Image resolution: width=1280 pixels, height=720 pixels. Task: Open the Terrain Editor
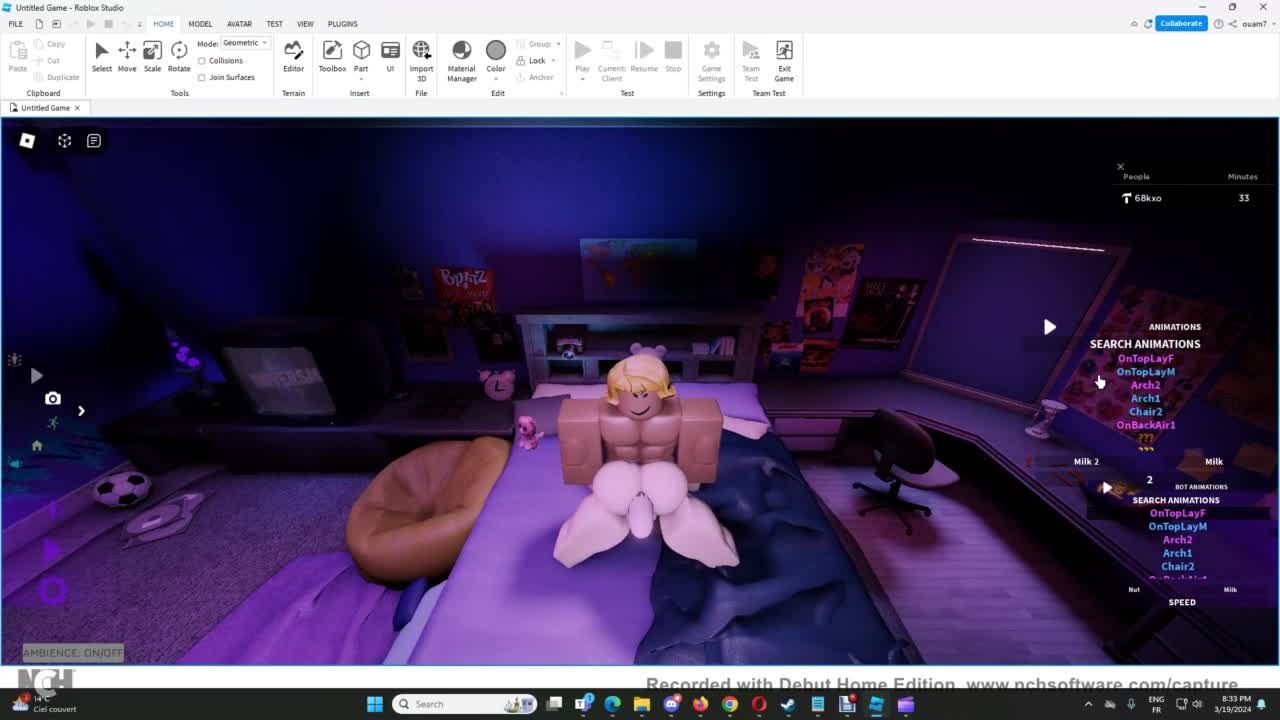[293, 56]
